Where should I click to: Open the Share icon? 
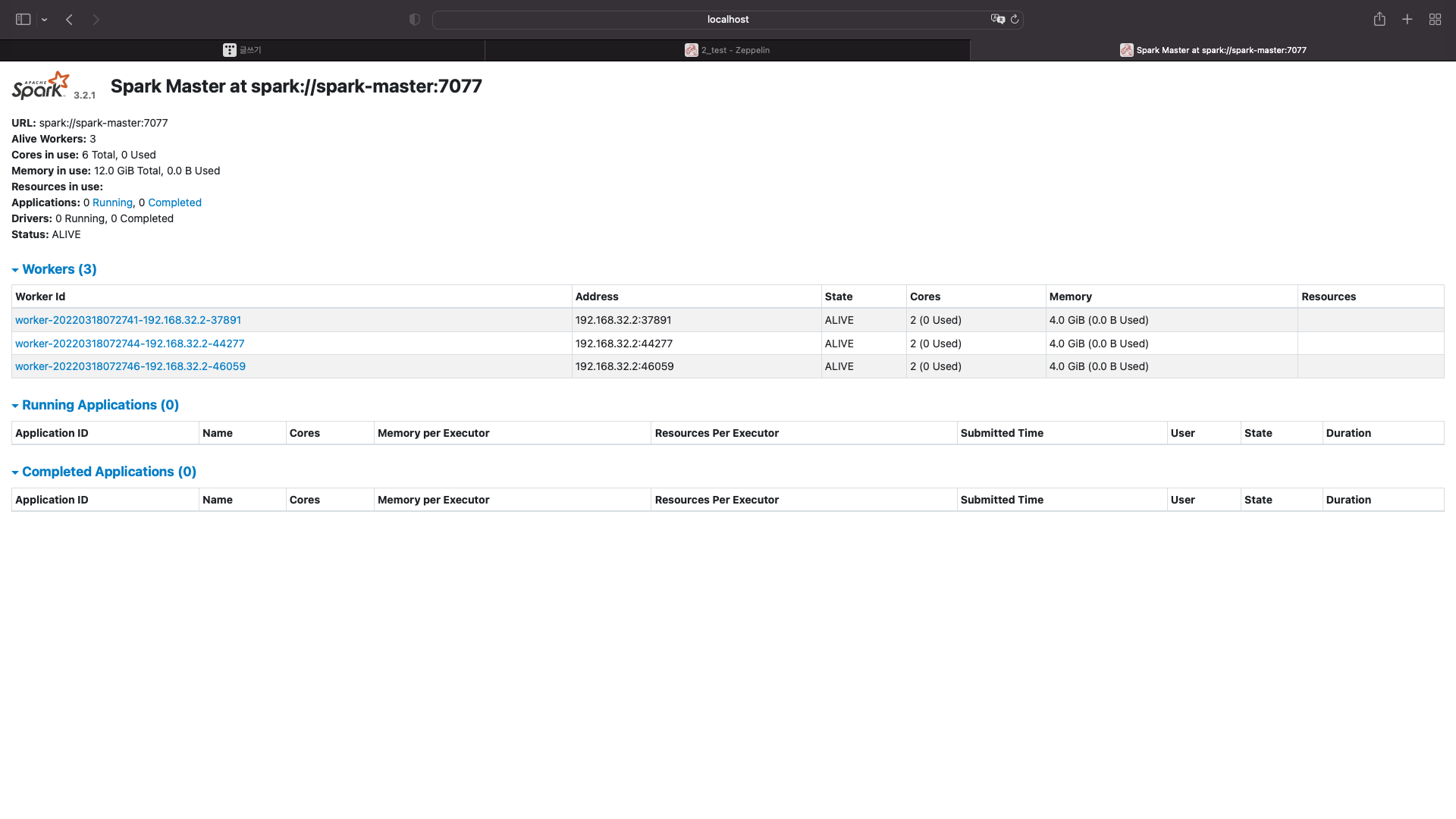click(1379, 20)
